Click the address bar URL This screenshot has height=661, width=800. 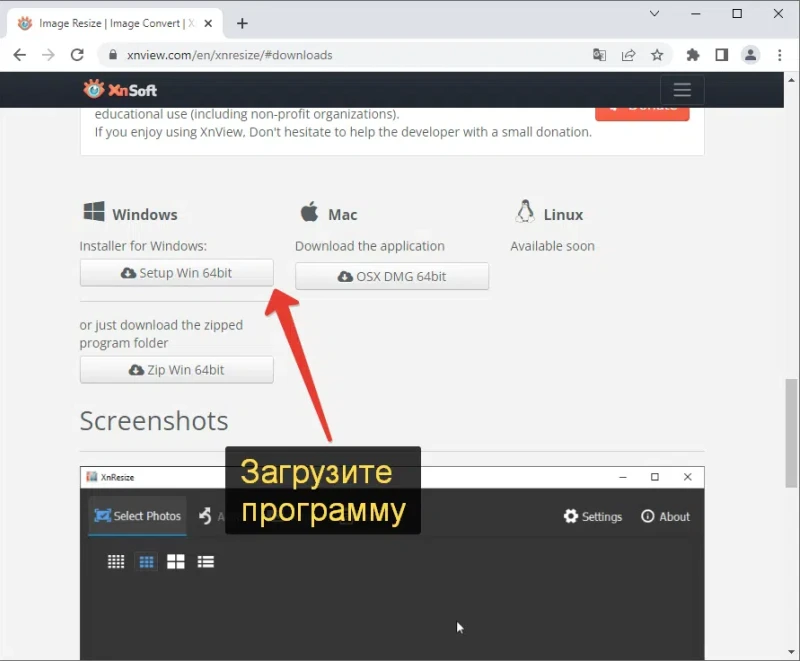230,55
